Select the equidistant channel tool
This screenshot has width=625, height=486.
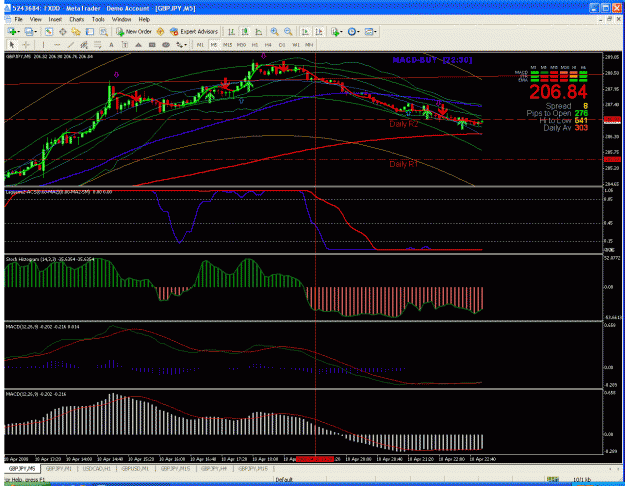tap(84, 45)
